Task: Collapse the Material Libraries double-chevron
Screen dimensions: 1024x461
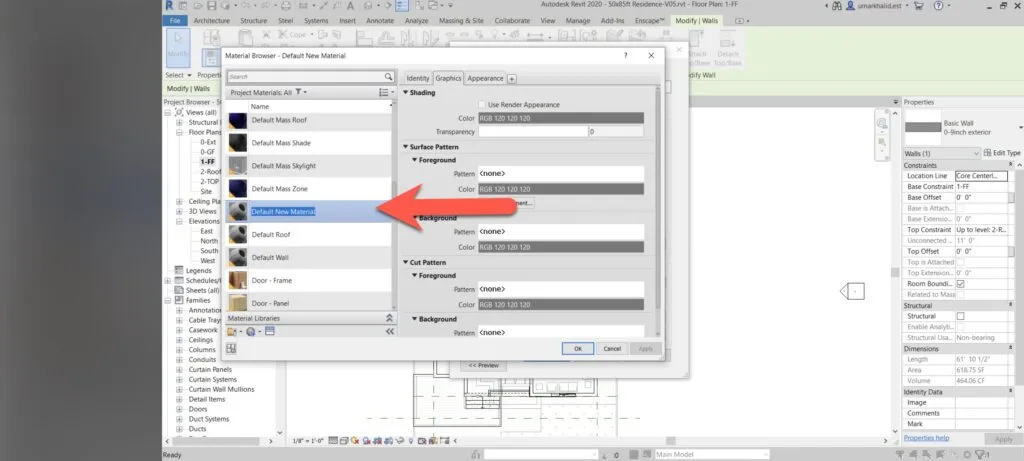Action: (x=389, y=318)
